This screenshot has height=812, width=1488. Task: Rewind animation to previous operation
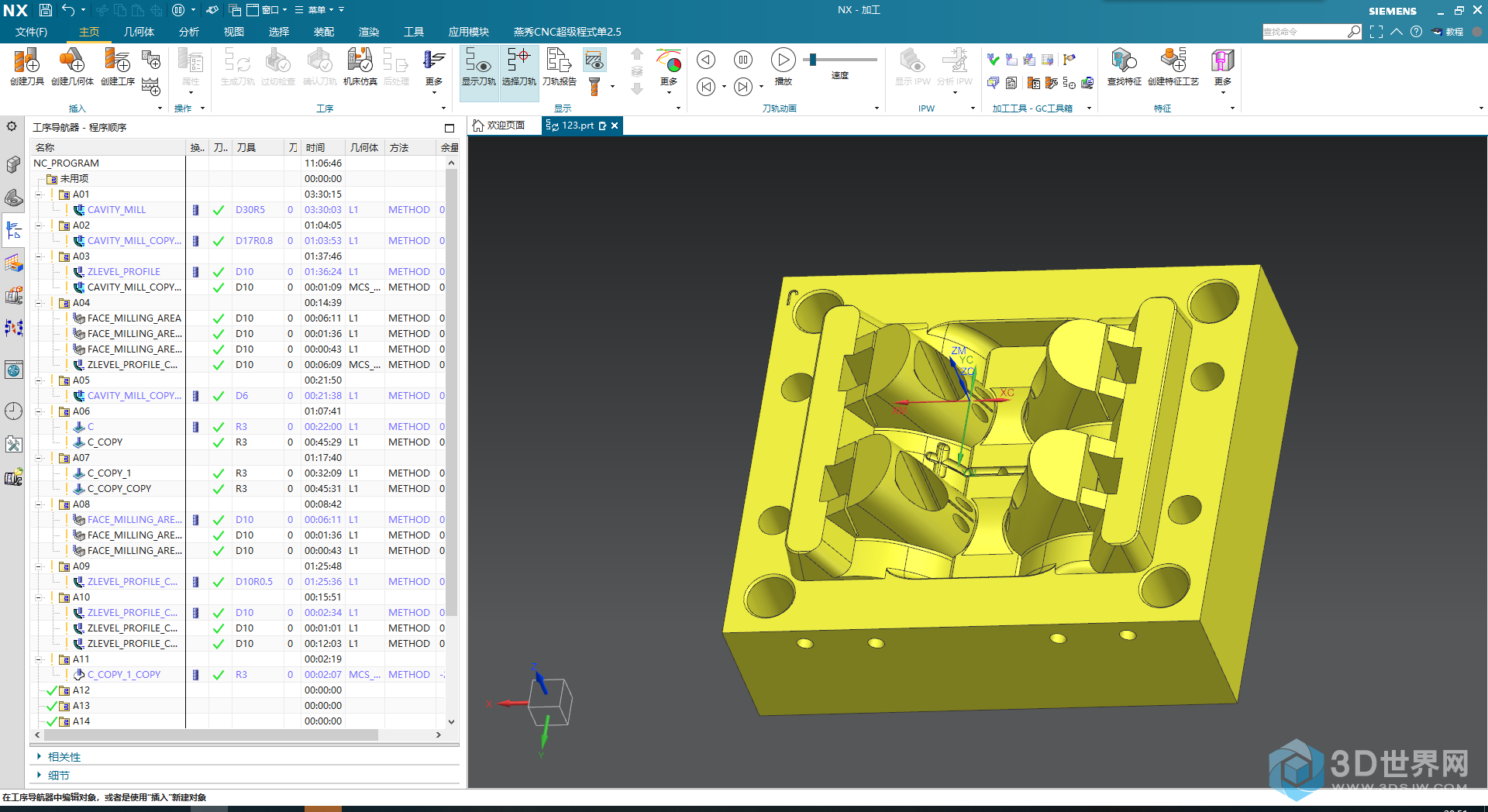pyautogui.click(x=705, y=87)
